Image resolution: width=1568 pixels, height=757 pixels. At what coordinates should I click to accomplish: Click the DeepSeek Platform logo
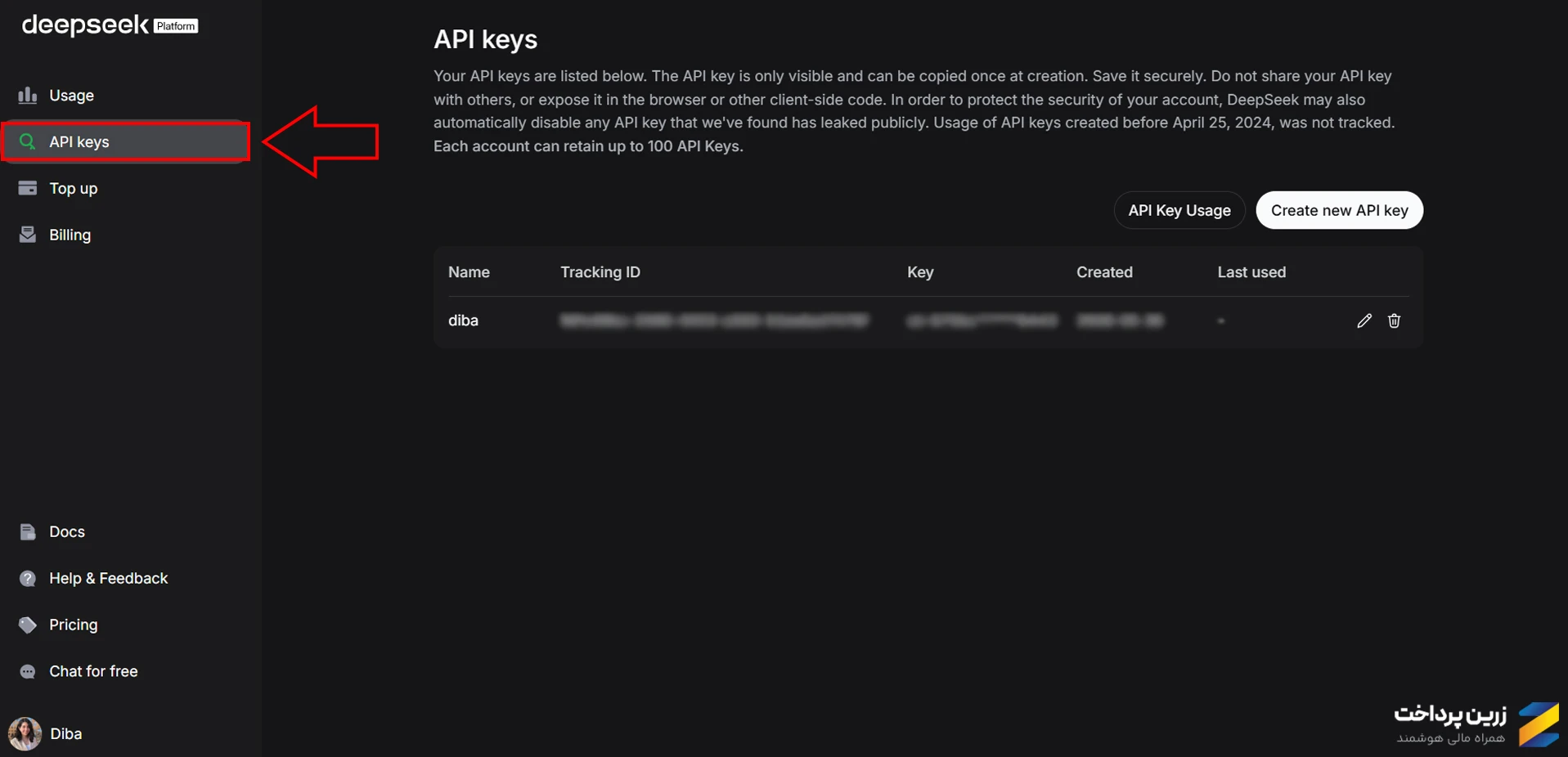click(x=110, y=25)
